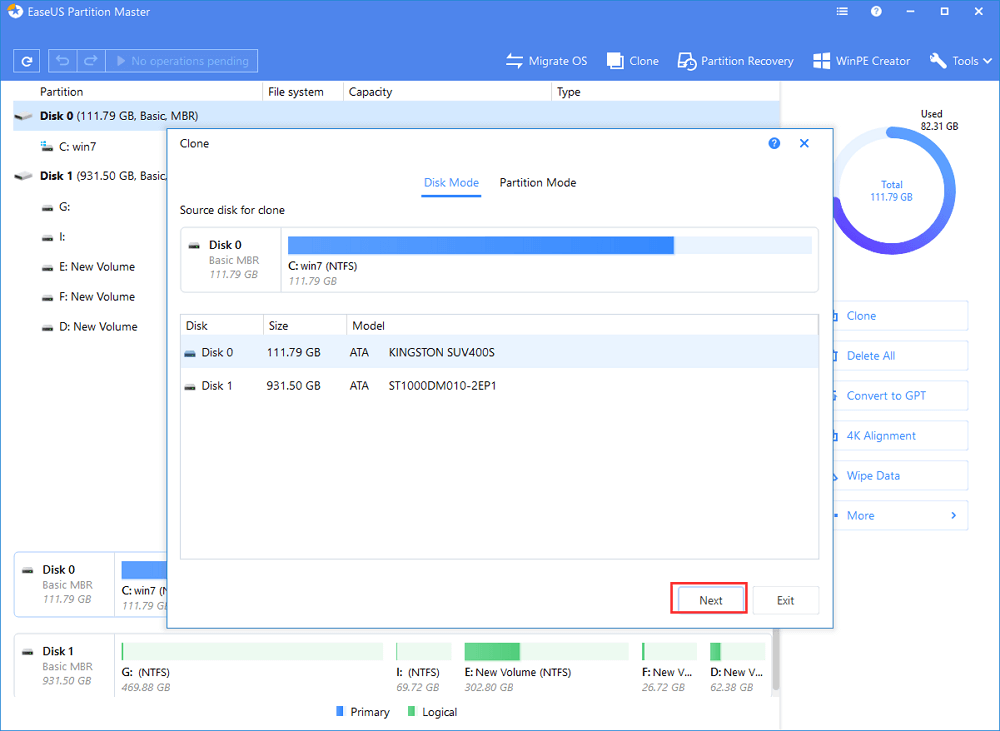Launch Partition Recovery
The image size is (1000, 731).
tap(735, 61)
